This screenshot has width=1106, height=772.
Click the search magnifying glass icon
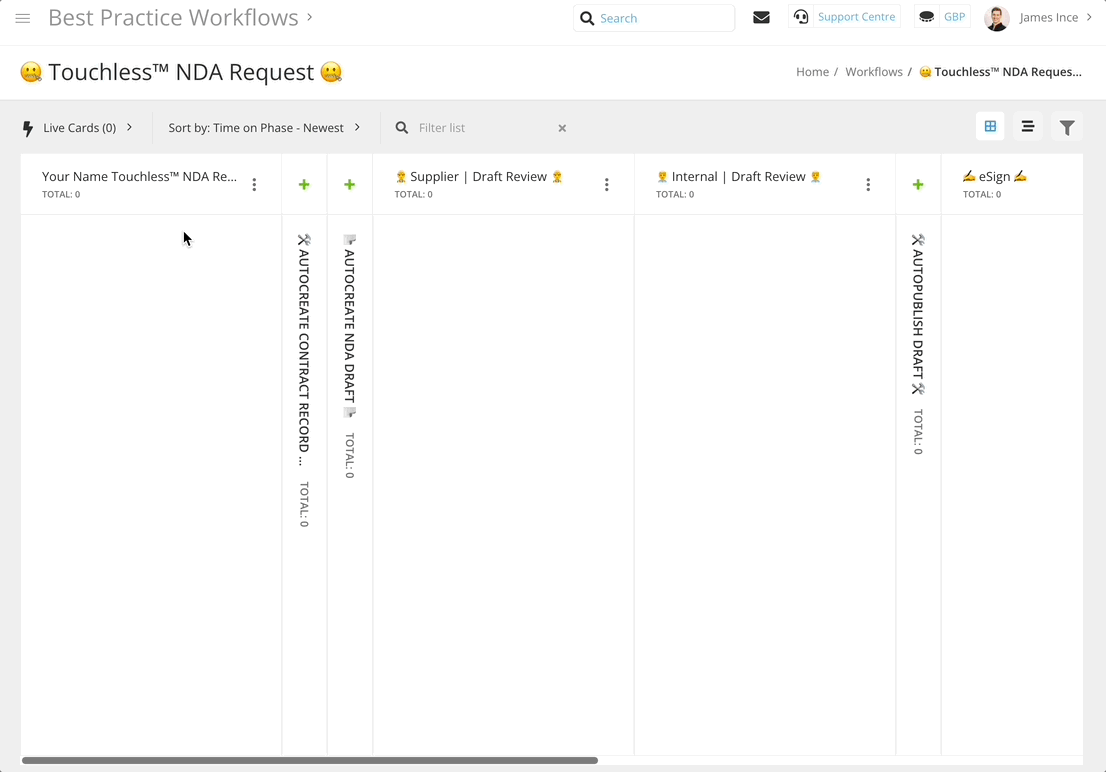pos(587,17)
